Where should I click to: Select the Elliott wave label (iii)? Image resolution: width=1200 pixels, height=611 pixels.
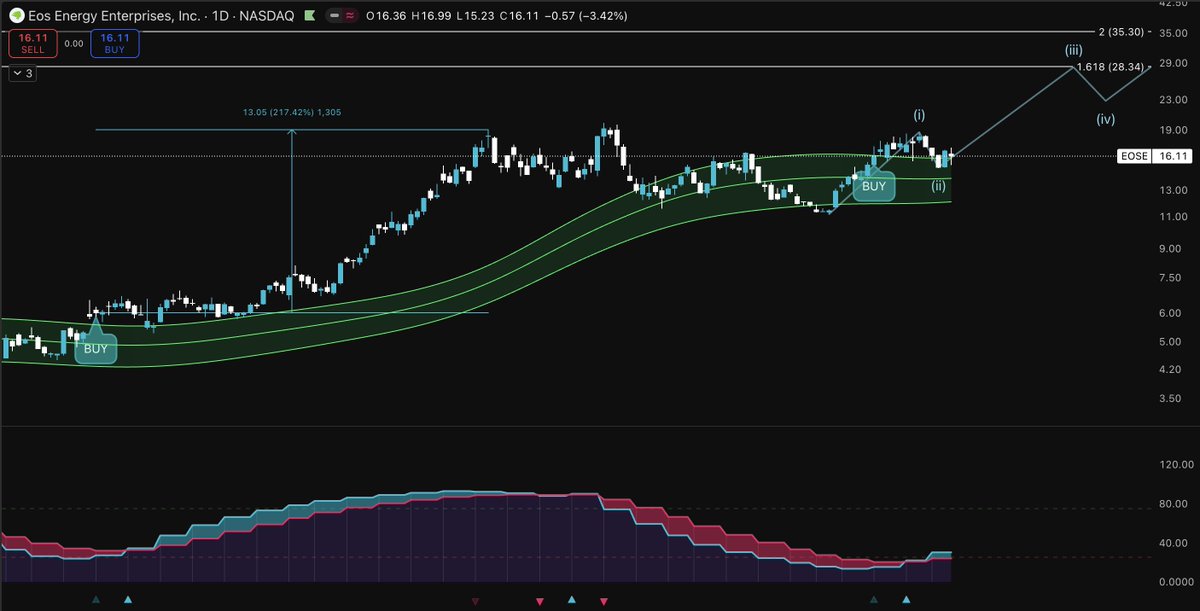[1073, 49]
